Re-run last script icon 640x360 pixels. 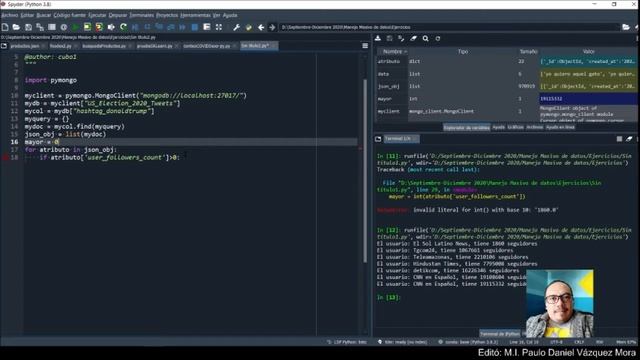(x=123, y=27)
